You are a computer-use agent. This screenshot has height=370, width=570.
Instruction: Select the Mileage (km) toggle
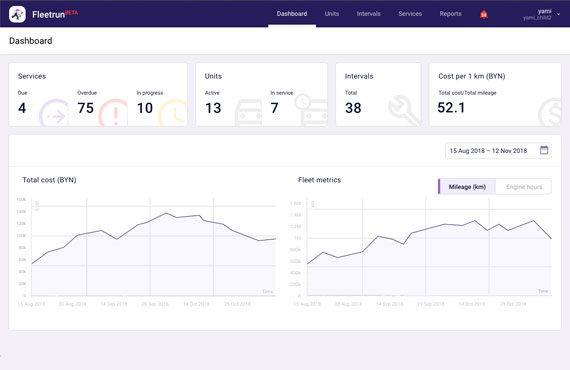tap(467, 186)
